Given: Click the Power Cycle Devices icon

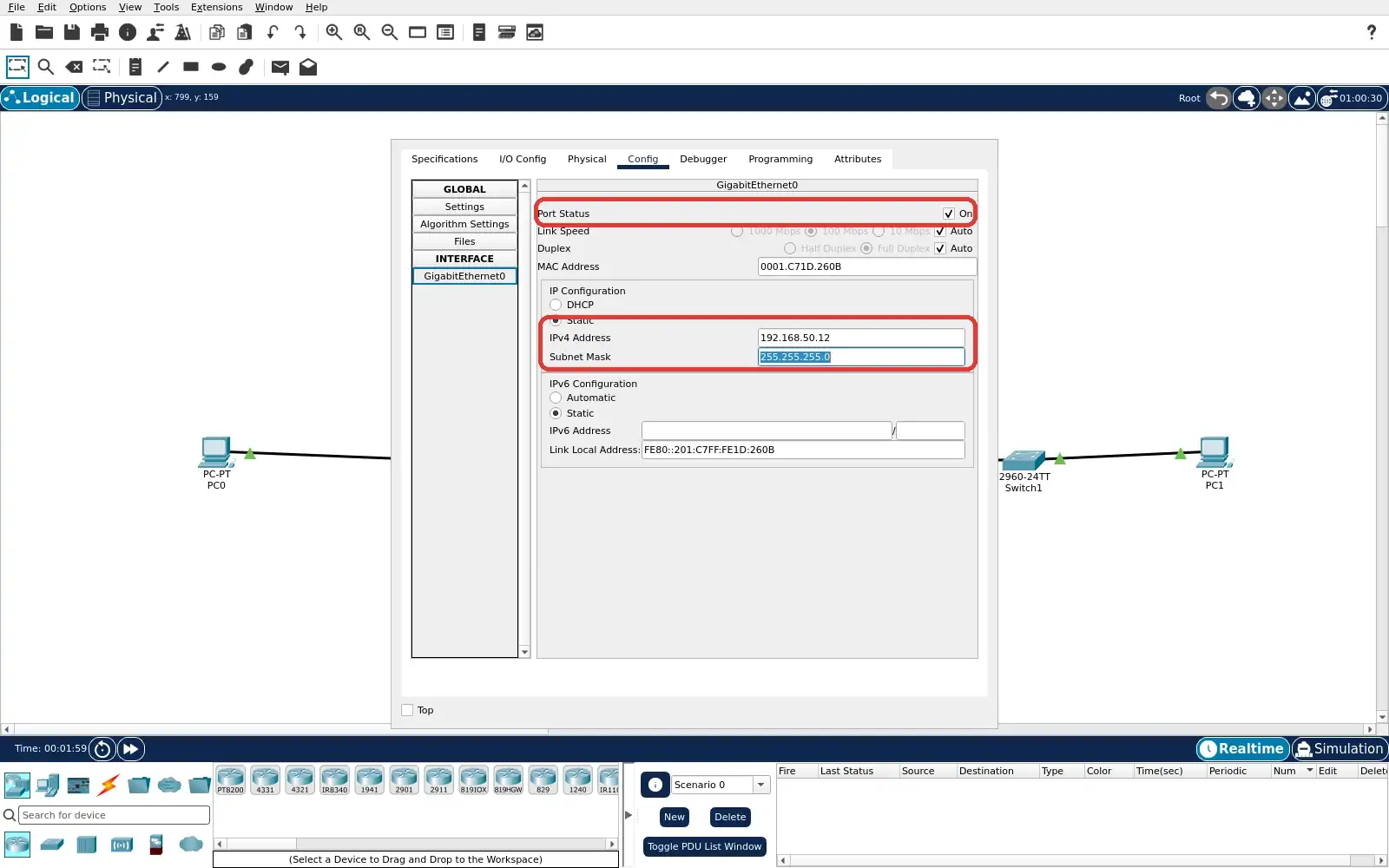Looking at the screenshot, I should pos(102,749).
